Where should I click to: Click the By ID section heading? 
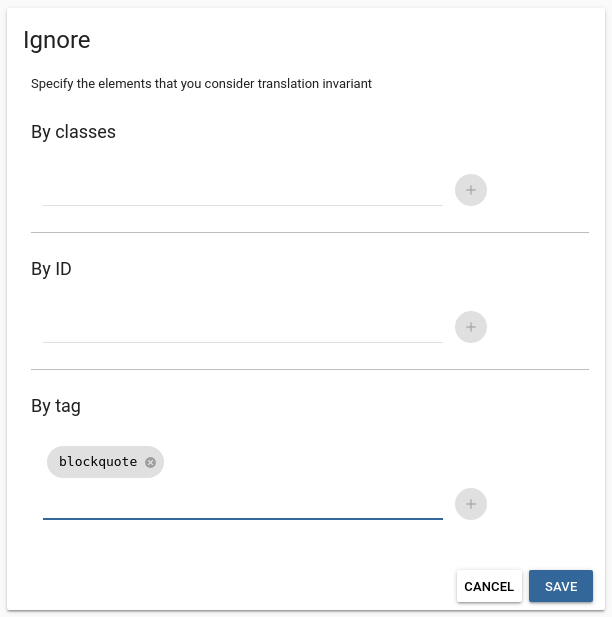tap(51, 269)
